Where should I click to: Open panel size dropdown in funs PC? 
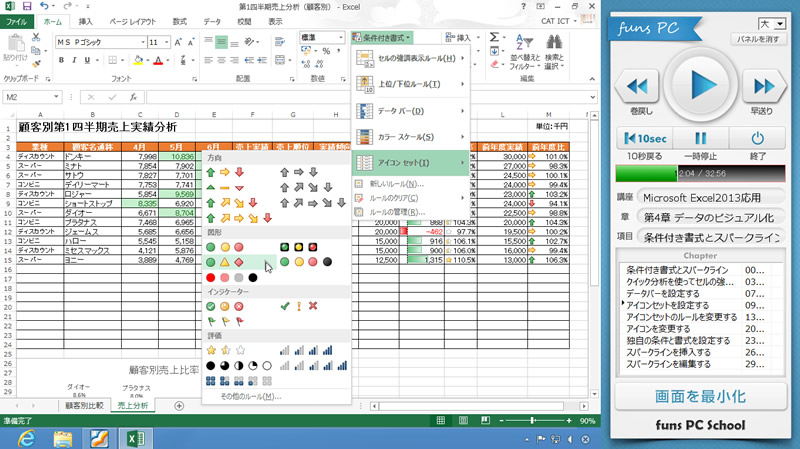click(779, 24)
